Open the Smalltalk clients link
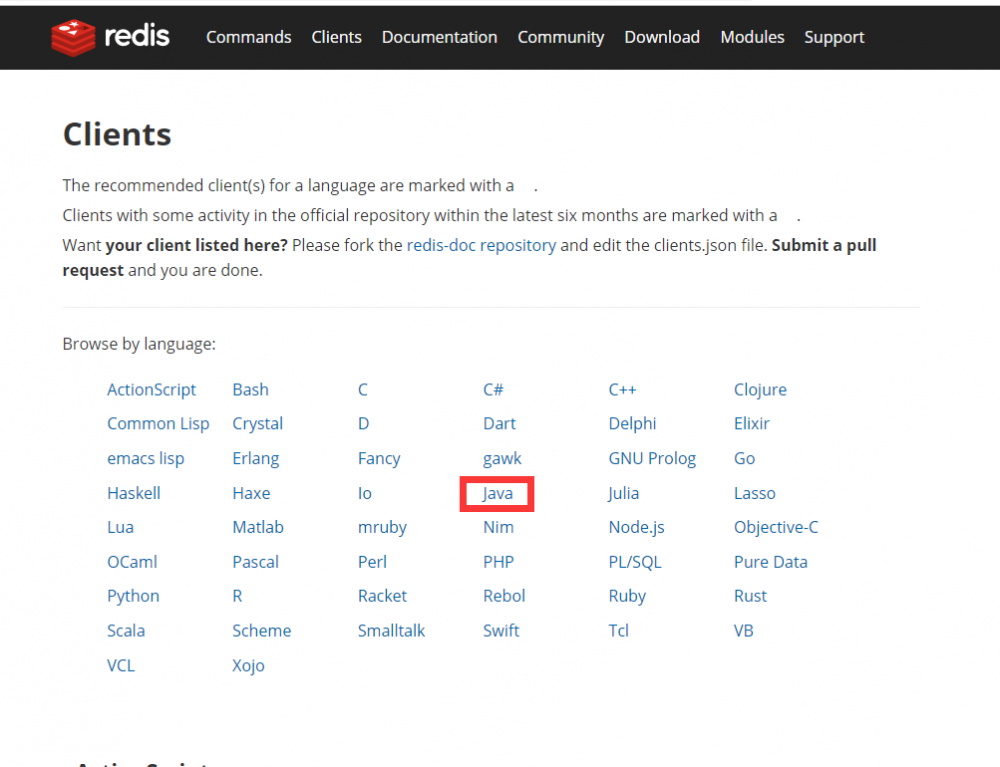Screen dimensions: 1000x767 (x=391, y=631)
